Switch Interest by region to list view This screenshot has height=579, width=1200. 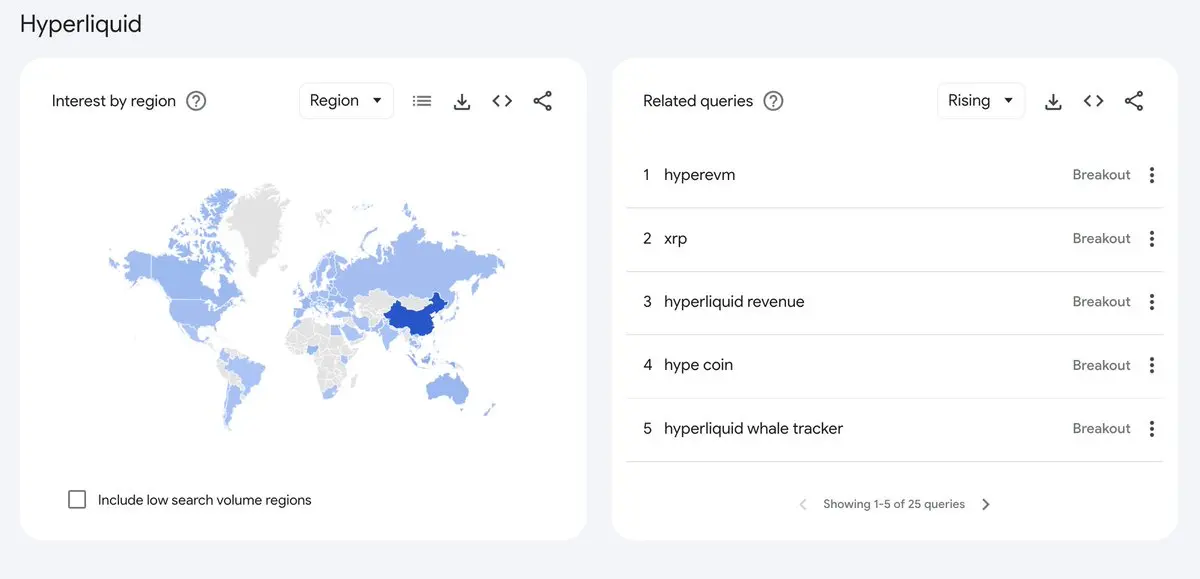(422, 101)
